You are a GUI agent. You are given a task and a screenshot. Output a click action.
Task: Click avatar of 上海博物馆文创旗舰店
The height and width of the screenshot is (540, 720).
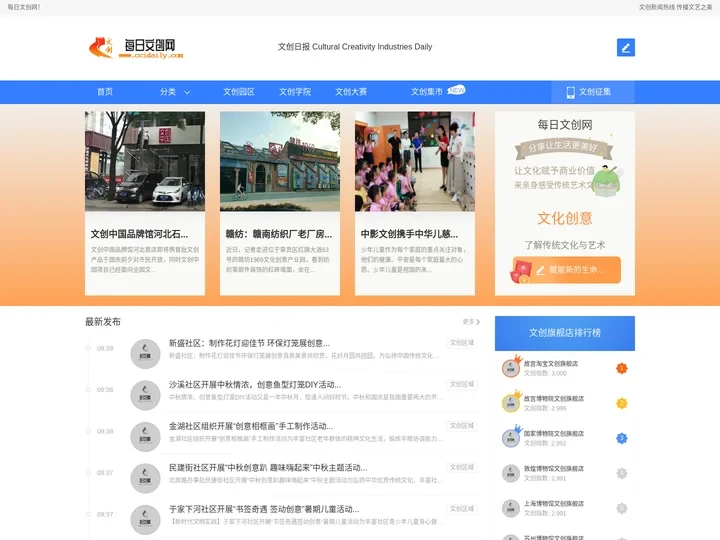tap(511, 508)
